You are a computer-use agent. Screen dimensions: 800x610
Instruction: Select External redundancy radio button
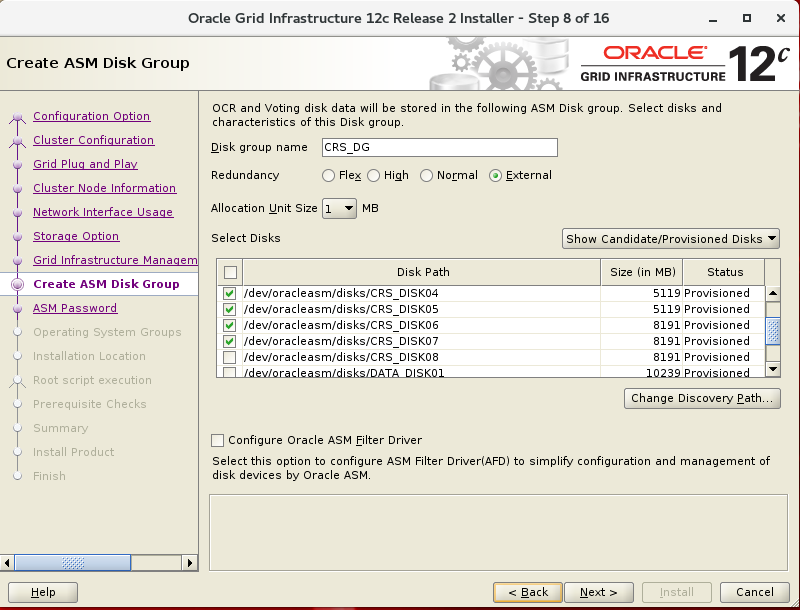pos(495,175)
